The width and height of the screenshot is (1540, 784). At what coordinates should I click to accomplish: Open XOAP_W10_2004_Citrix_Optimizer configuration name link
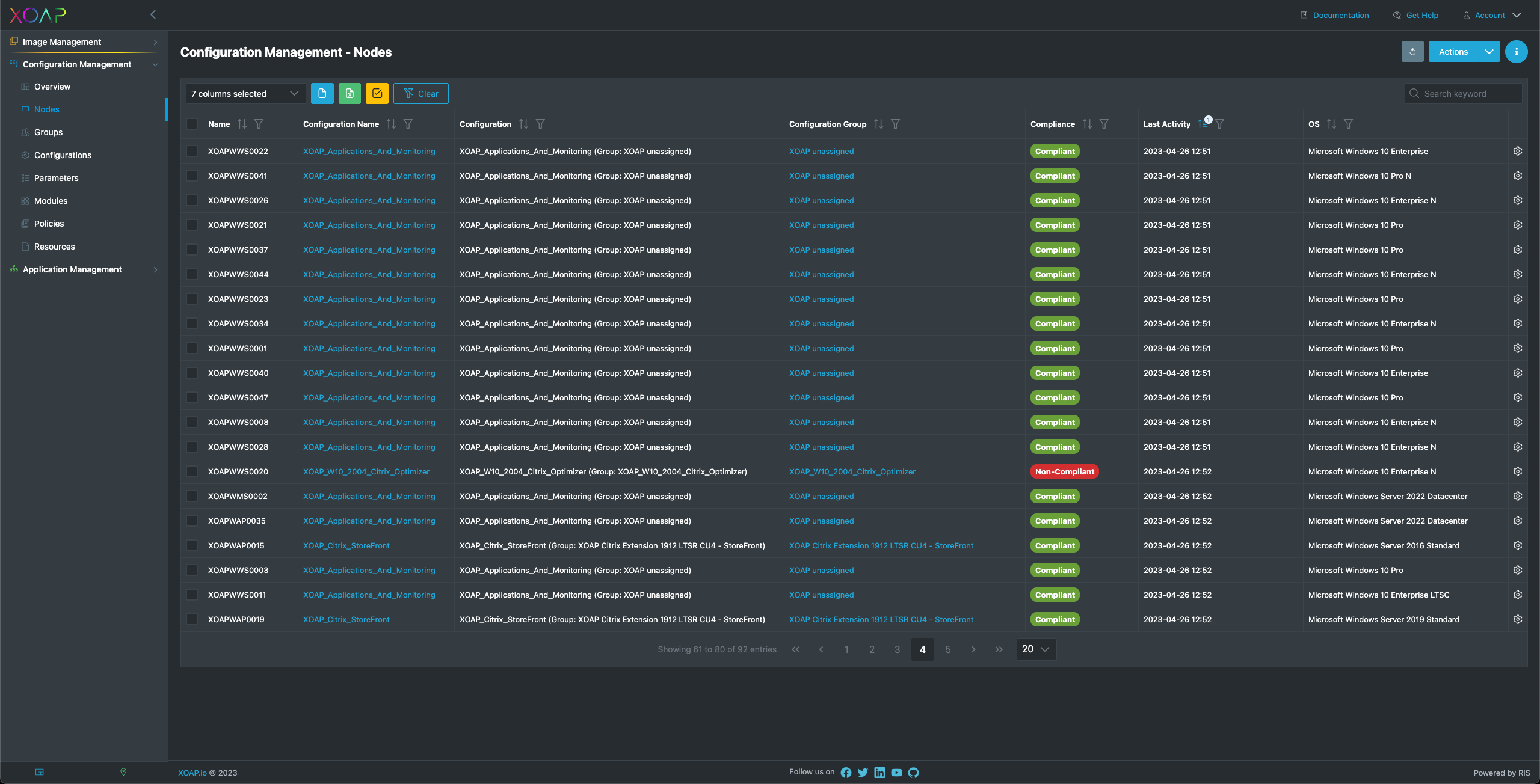pos(366,471)
